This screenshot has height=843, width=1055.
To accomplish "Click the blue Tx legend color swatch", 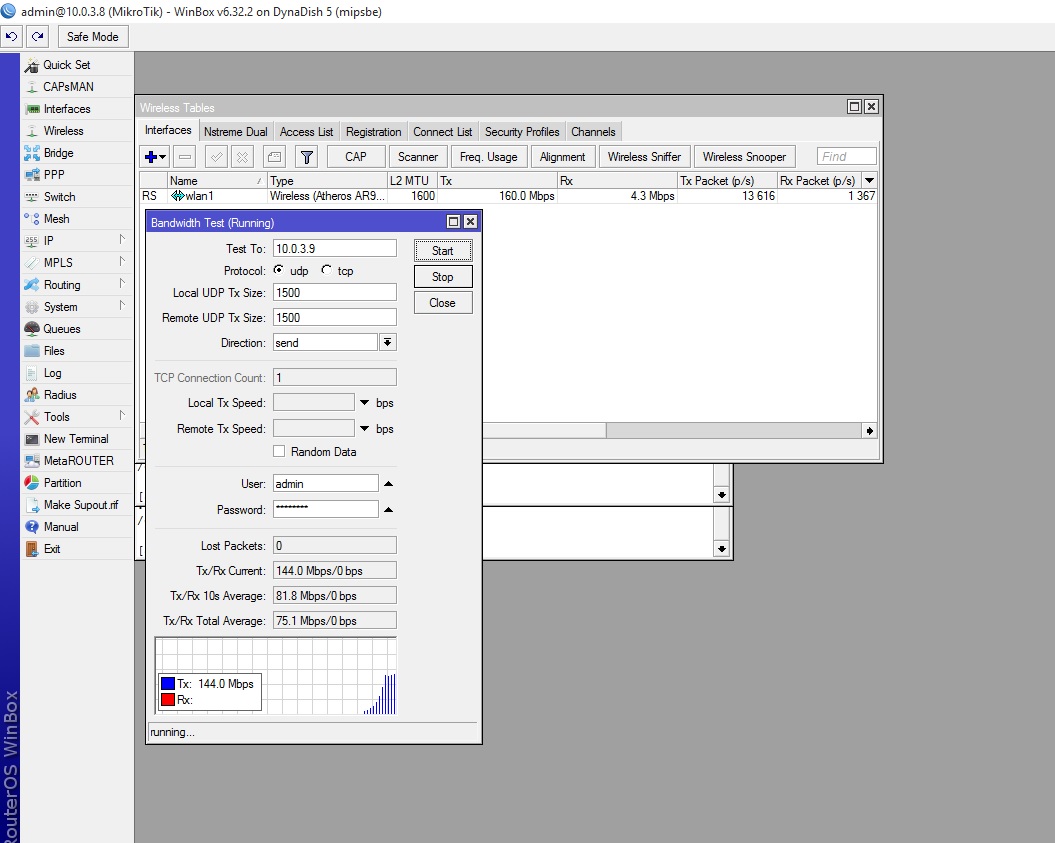I will click(x=168, y=684).
